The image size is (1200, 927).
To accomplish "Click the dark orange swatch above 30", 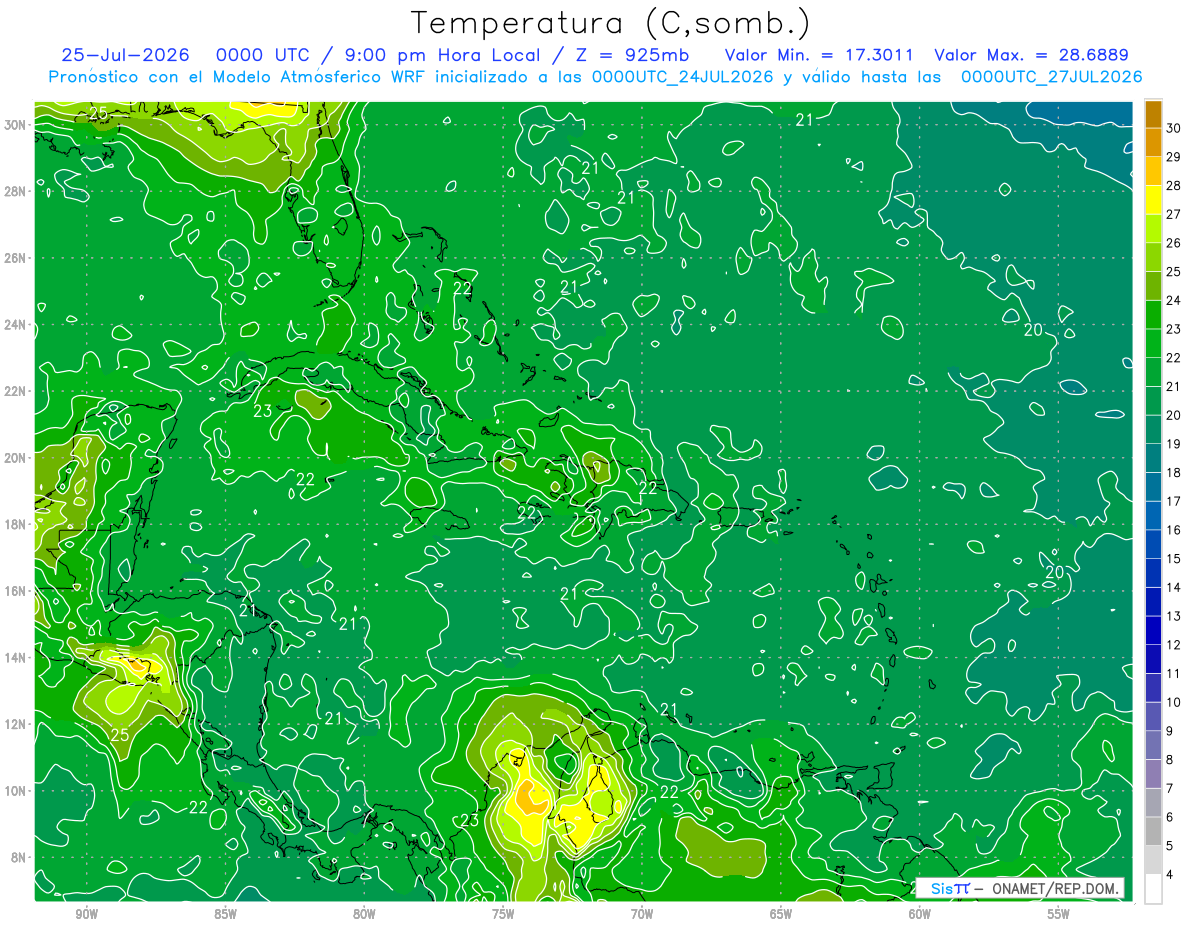I will 1153,114.
